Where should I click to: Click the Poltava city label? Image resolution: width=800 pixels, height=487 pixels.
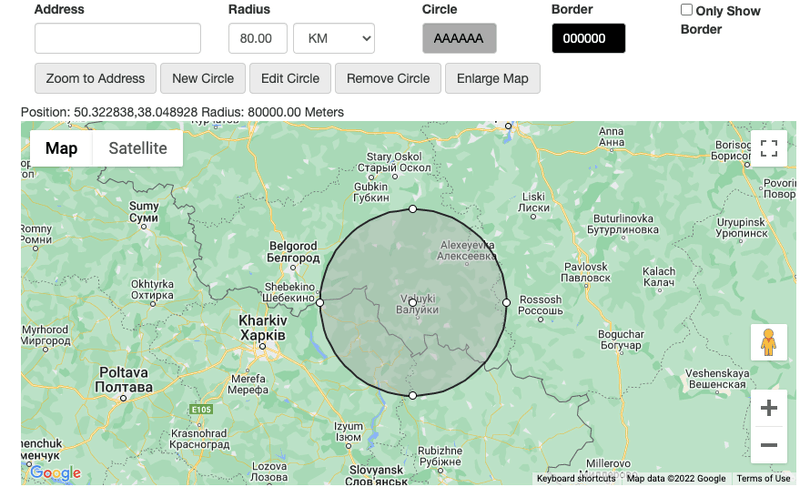tap(123, 379)
